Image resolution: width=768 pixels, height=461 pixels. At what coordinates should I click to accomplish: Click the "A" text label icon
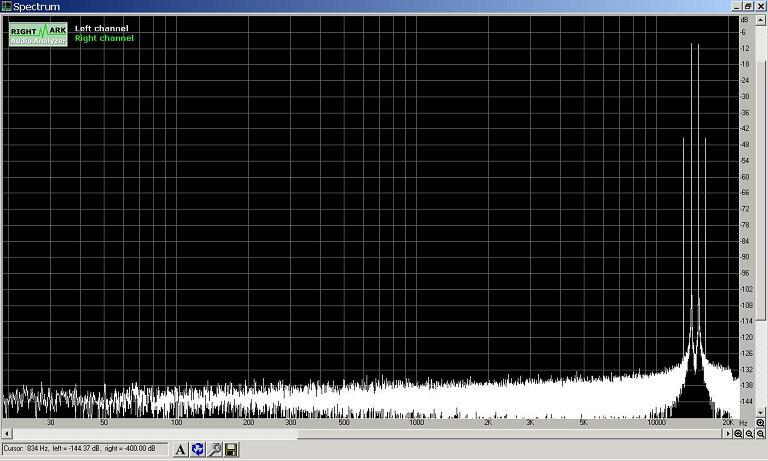[x=181, y=450]
